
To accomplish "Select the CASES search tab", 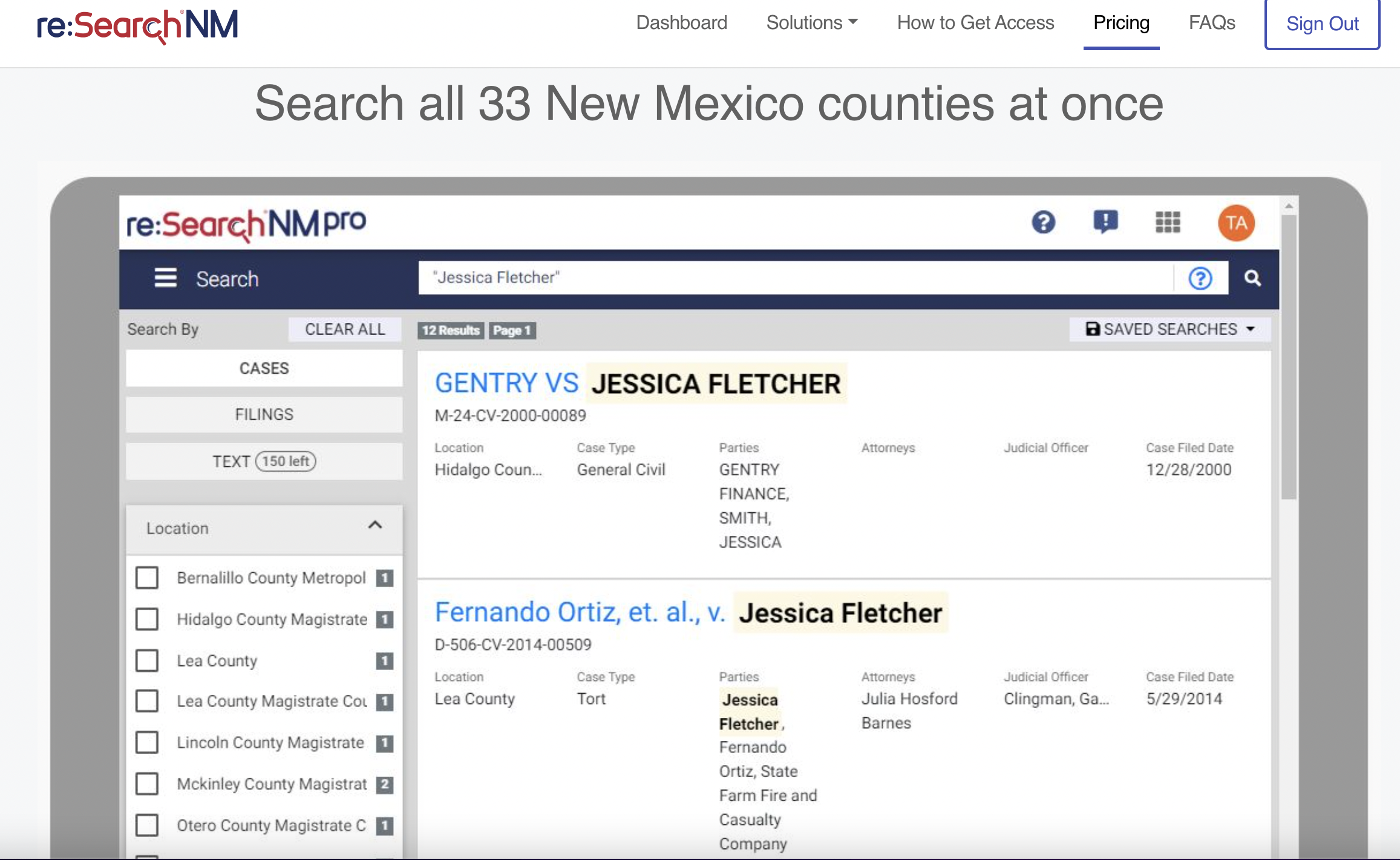I will tap(264, 368).
